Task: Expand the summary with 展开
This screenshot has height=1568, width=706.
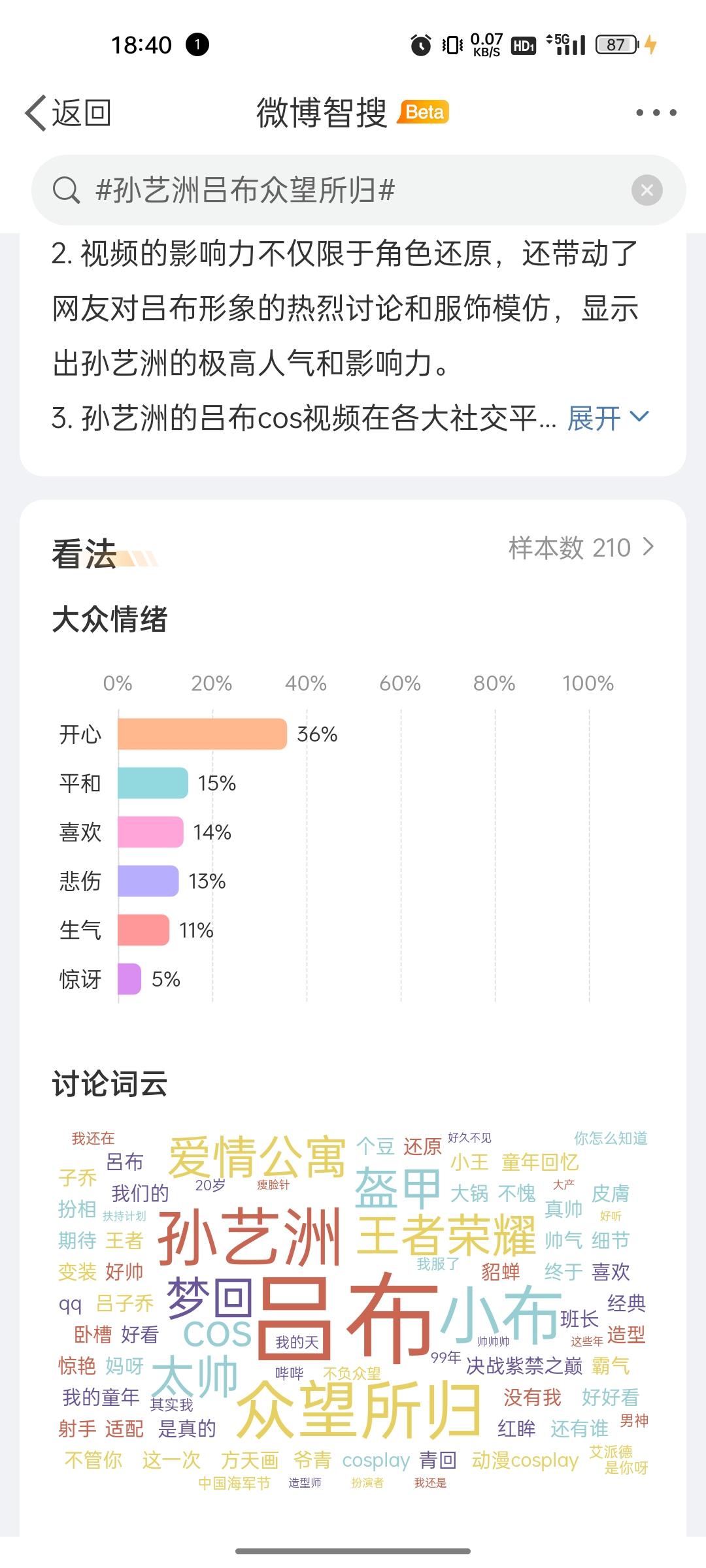Action: click(594, 417)
